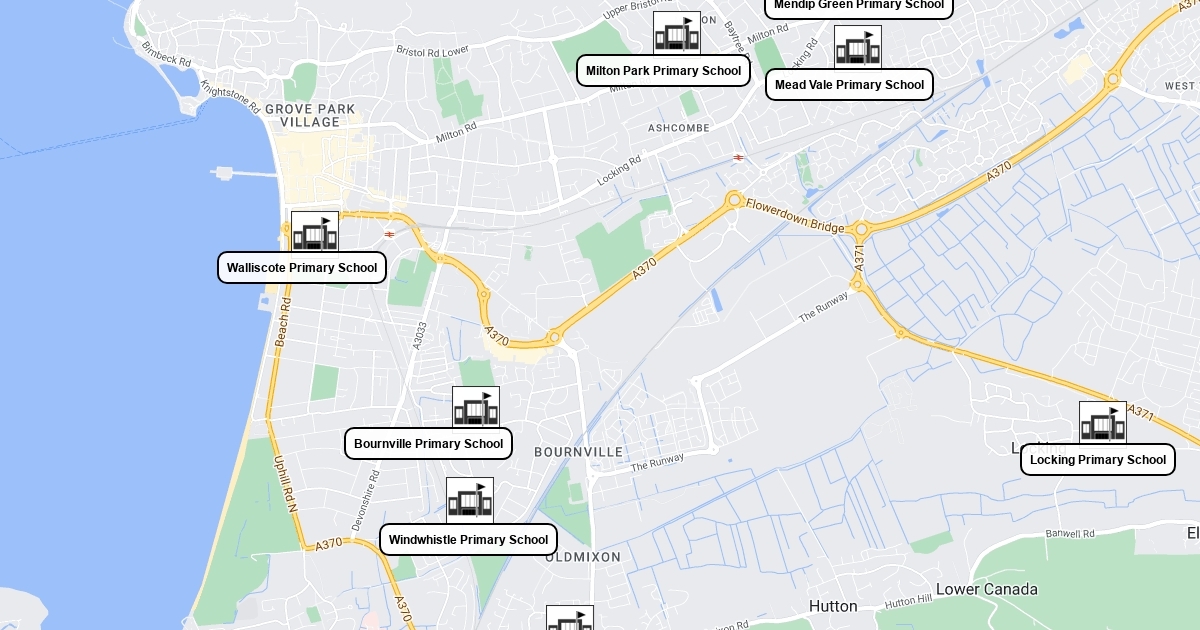Click the Bournville Primary School label

429,444
